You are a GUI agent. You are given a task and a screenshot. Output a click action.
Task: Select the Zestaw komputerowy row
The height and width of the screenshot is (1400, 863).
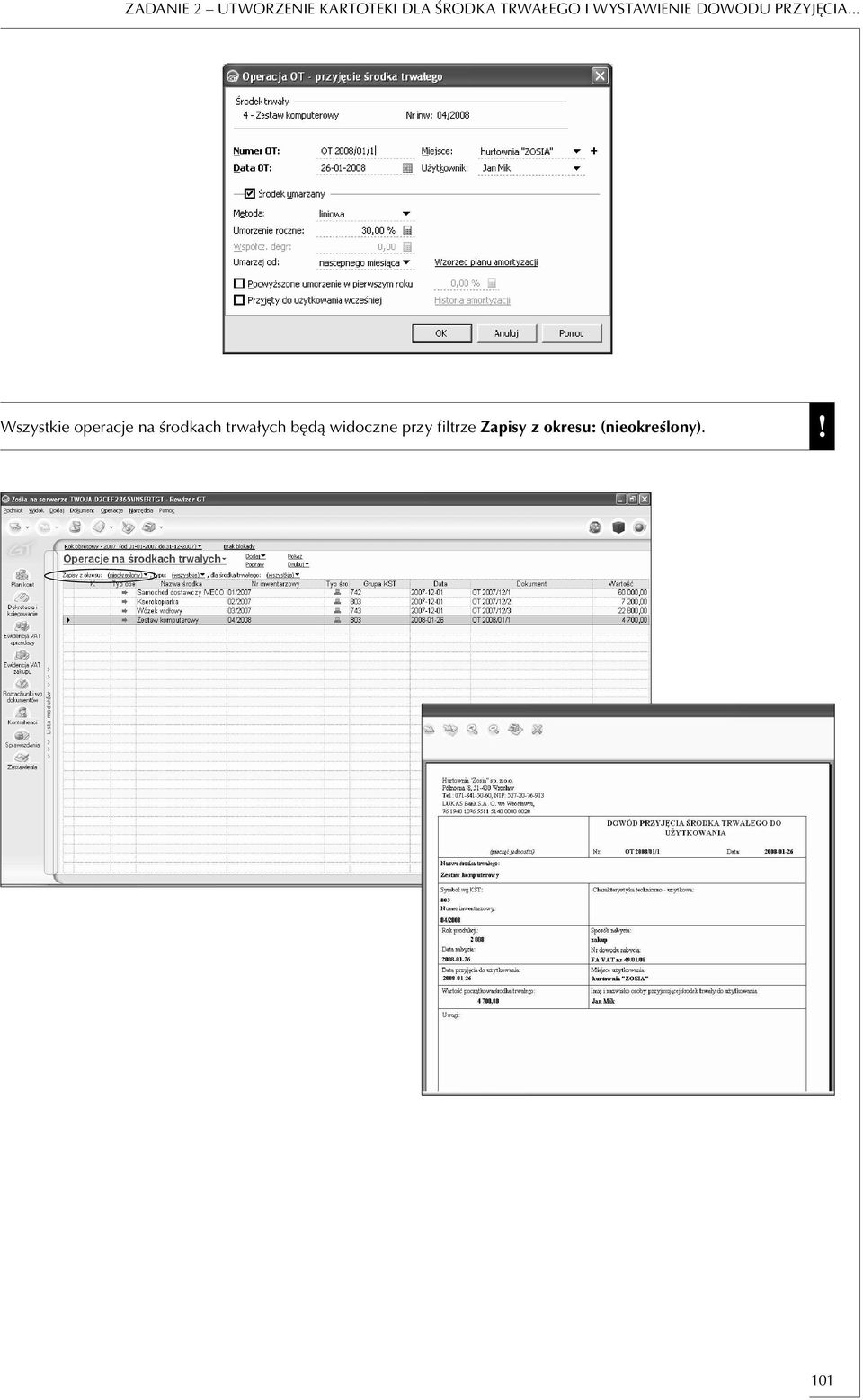click(356, 620)
